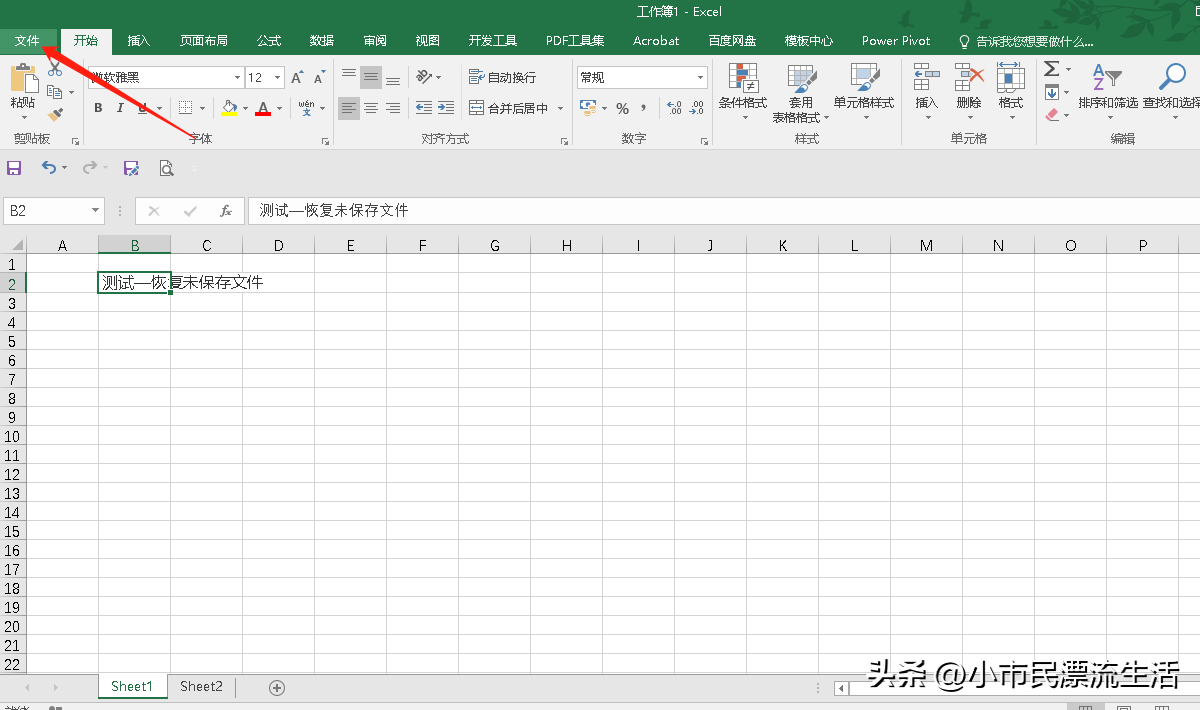Open the number format dropdown (常规)
1200x710 pixels.
(700, 78)
